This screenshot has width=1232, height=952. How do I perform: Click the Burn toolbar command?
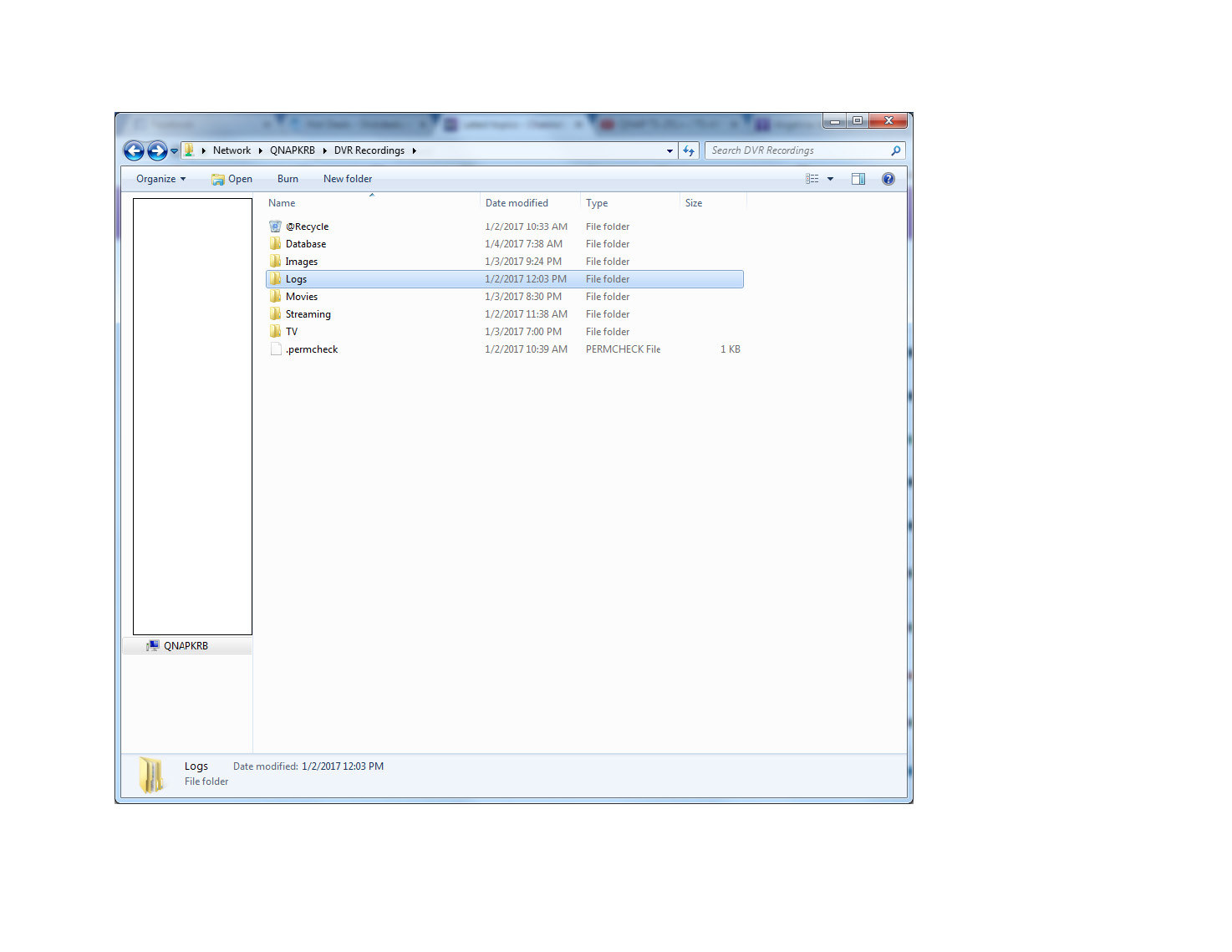tap(288, 179)
